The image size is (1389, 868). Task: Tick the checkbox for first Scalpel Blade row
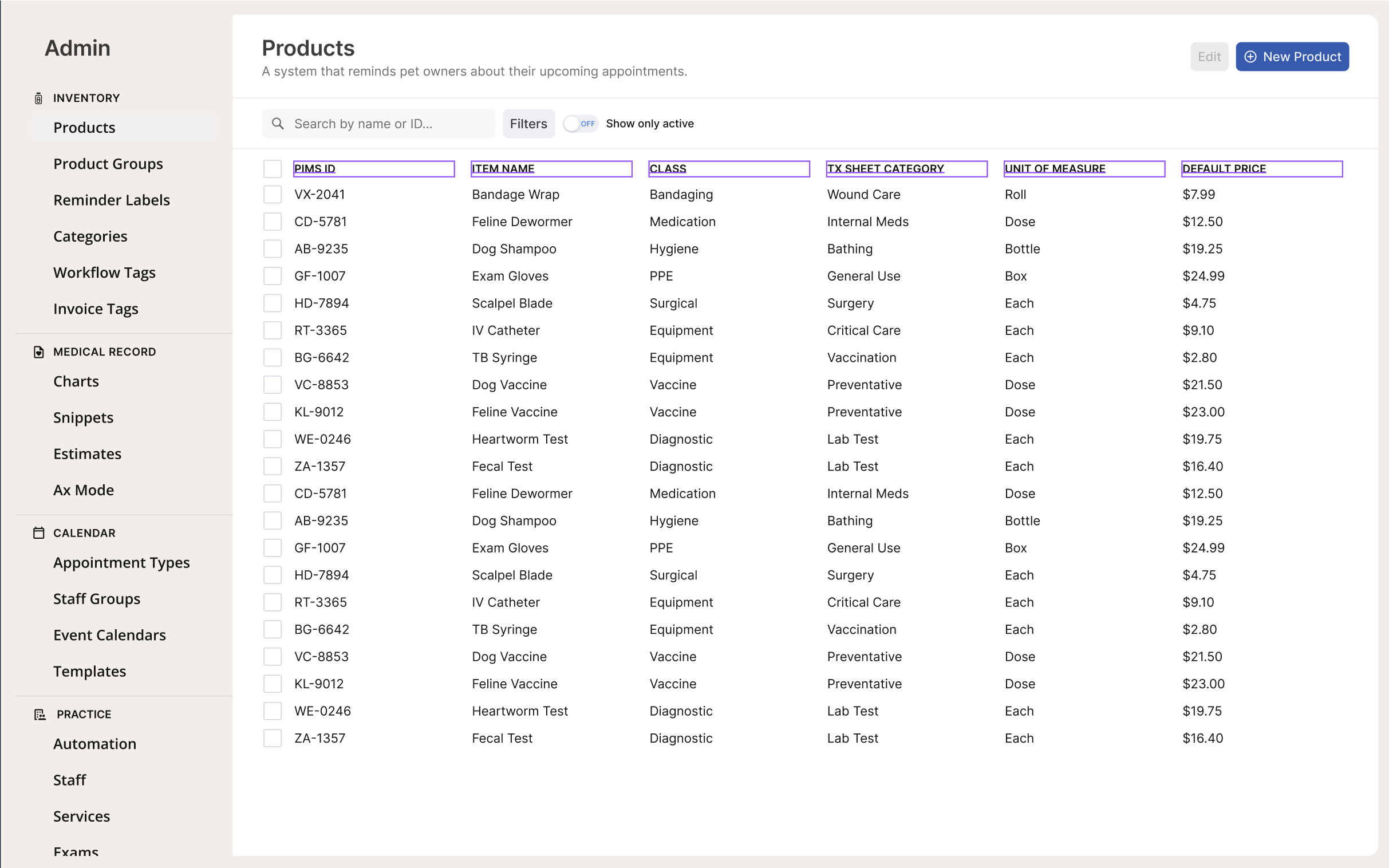(273, 303)
